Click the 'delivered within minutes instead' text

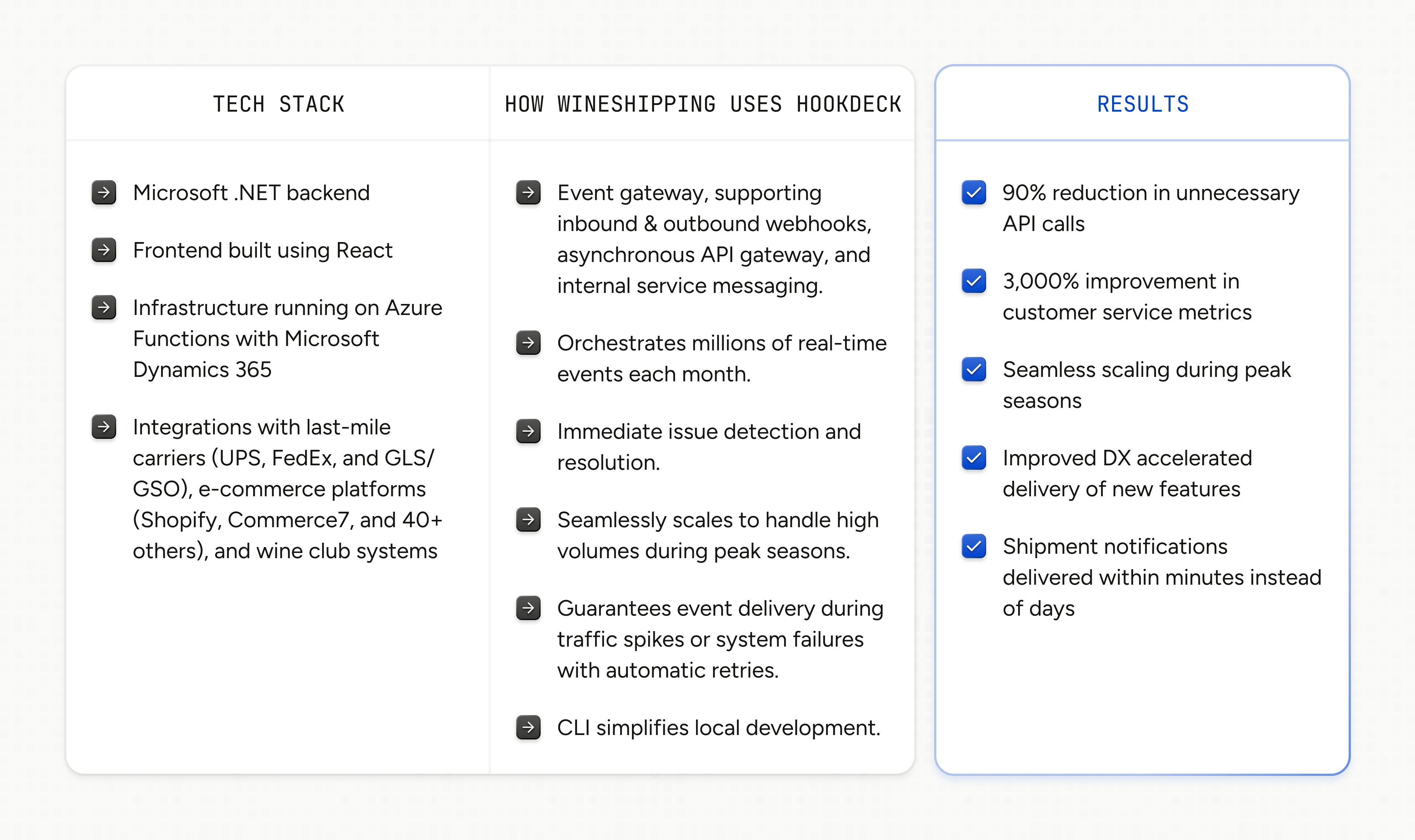(x=1161, y=577)
